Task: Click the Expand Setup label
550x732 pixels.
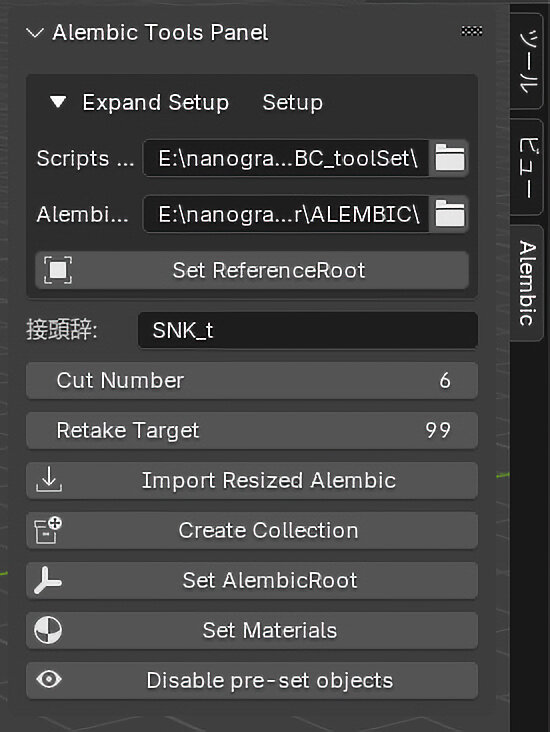Action: point(156,102)
